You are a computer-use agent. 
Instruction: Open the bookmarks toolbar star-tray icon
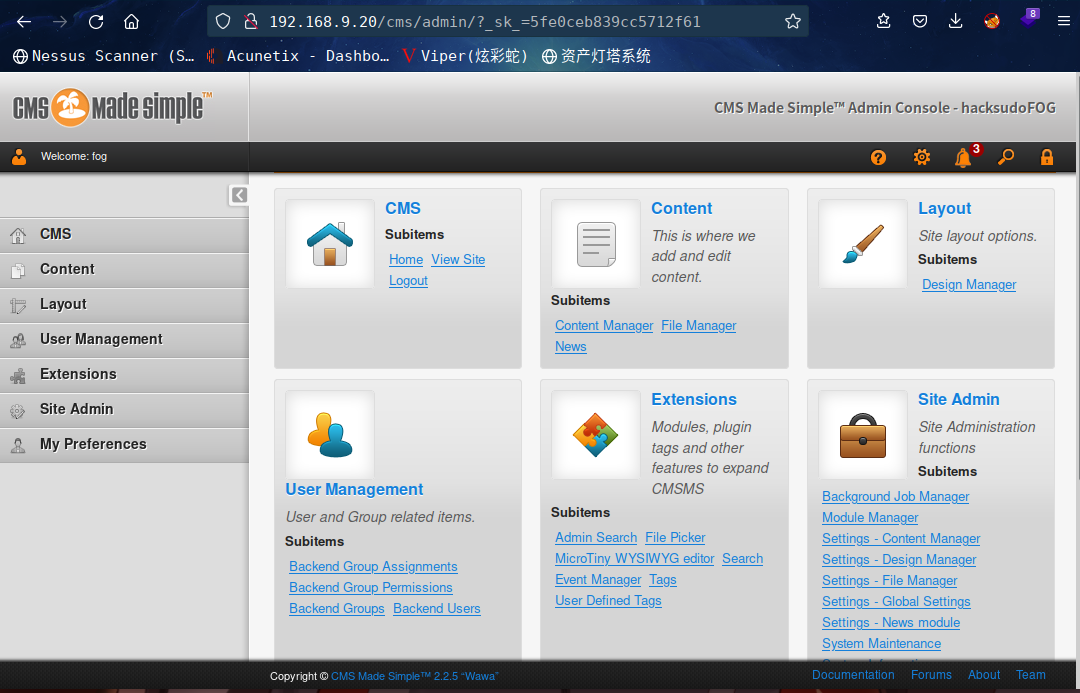[x=884, y=21]
